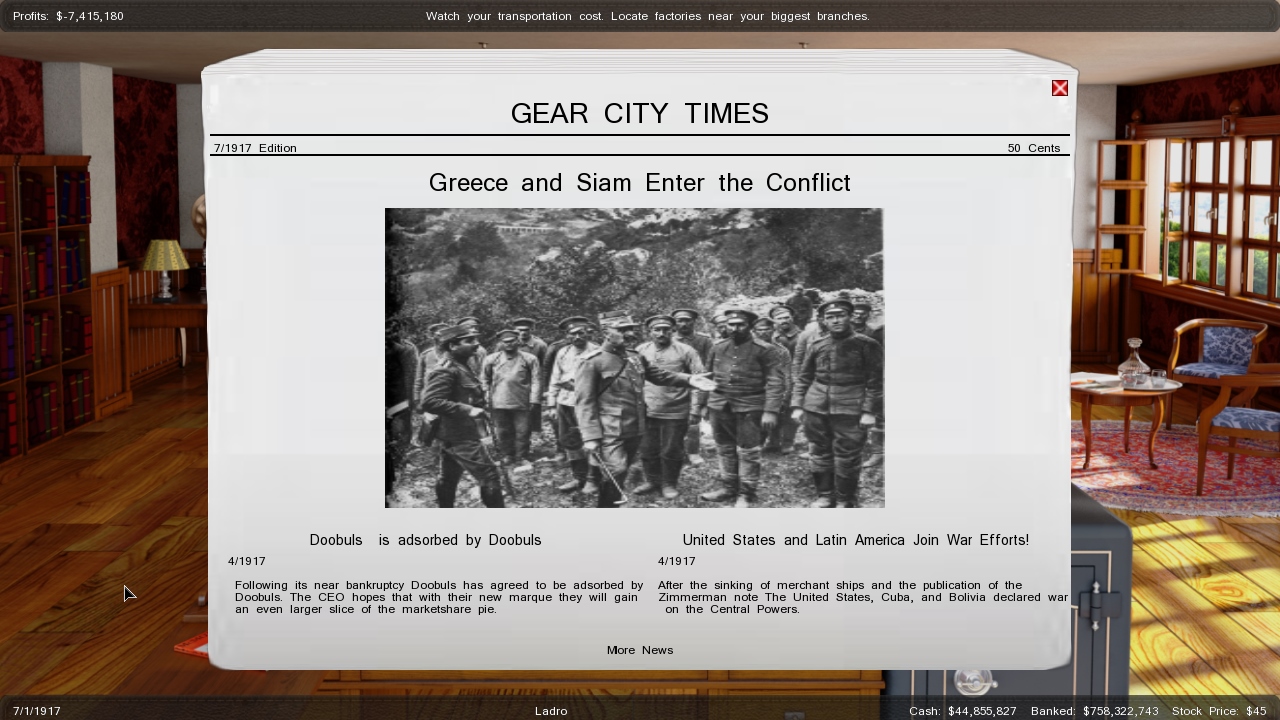
Task: Click the bookshelf on the left wall
Action: click(x=45, y=300)
